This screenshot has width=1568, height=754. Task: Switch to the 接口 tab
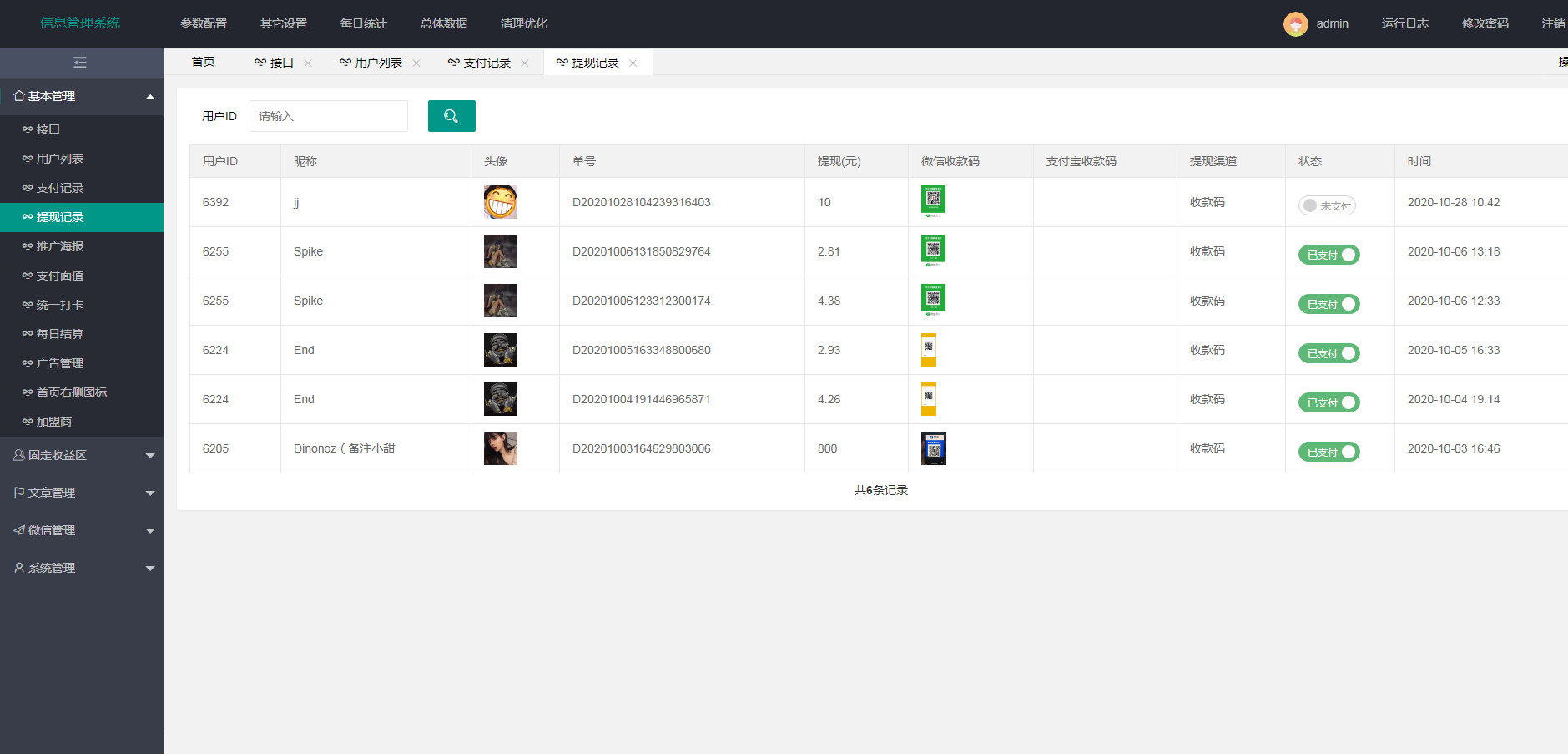[282, 63]
